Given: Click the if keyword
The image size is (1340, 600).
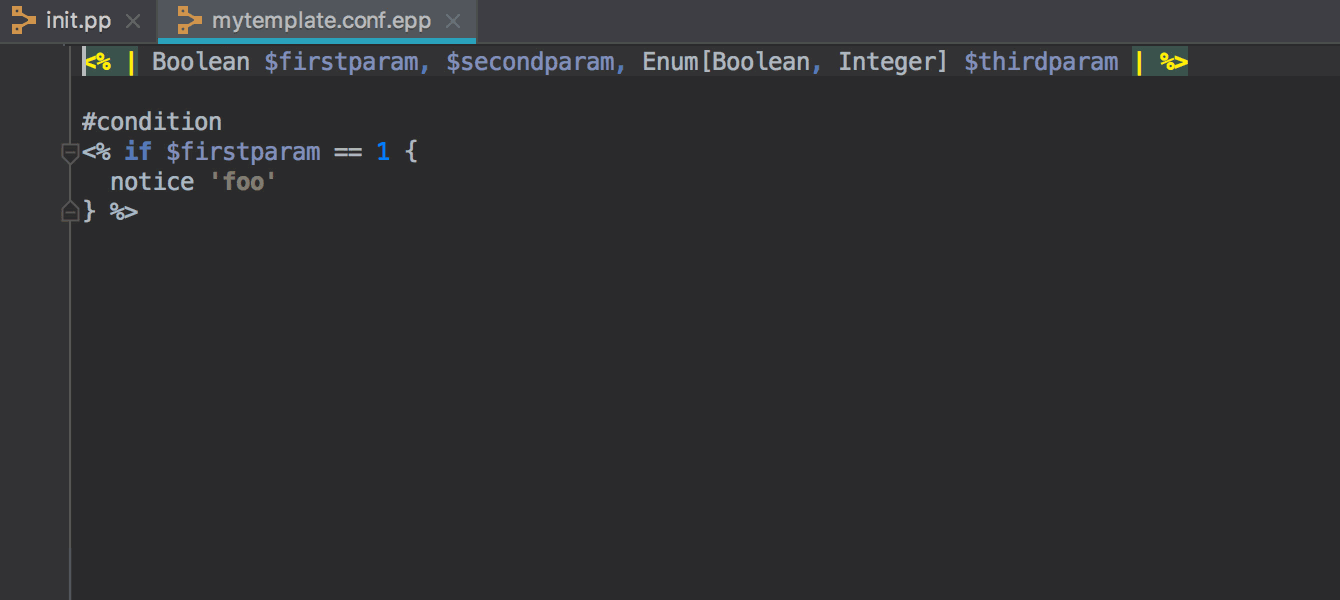Looking at the screenshot, I should point(138,152).
